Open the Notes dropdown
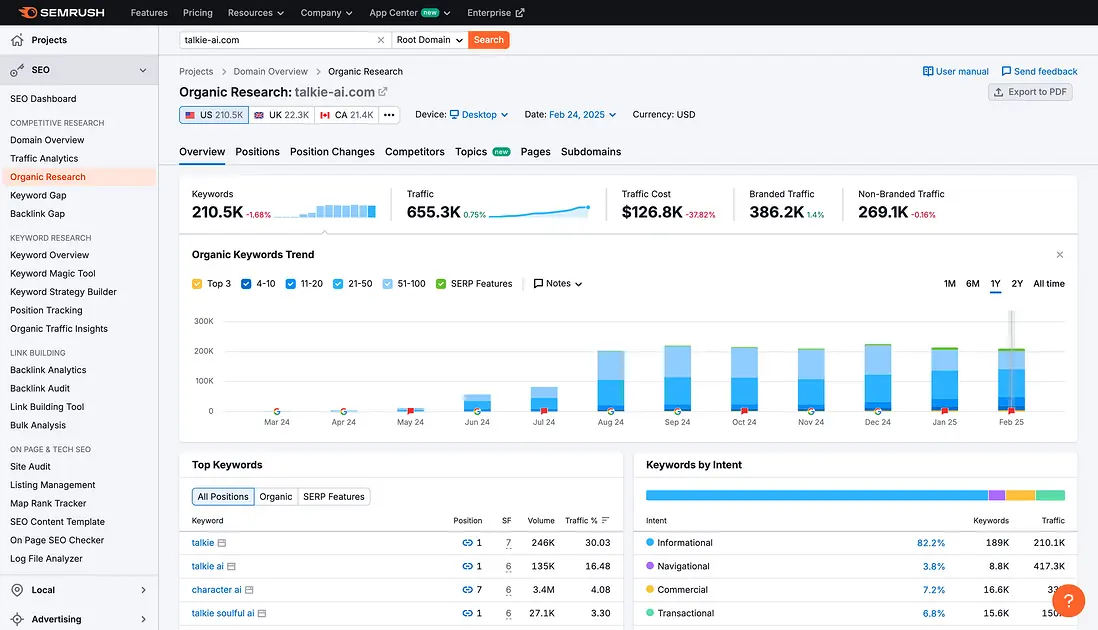This screenshot has width=1098, height=630. (x=558, y=284)
